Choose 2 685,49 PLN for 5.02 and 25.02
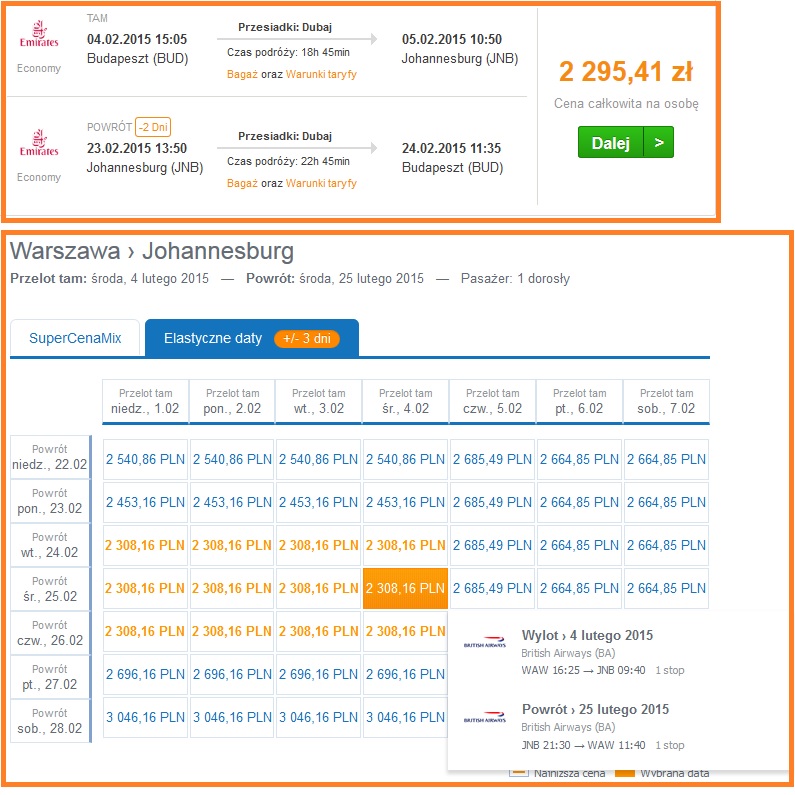This screenshot has width=795, height=795. pos(492,588)
